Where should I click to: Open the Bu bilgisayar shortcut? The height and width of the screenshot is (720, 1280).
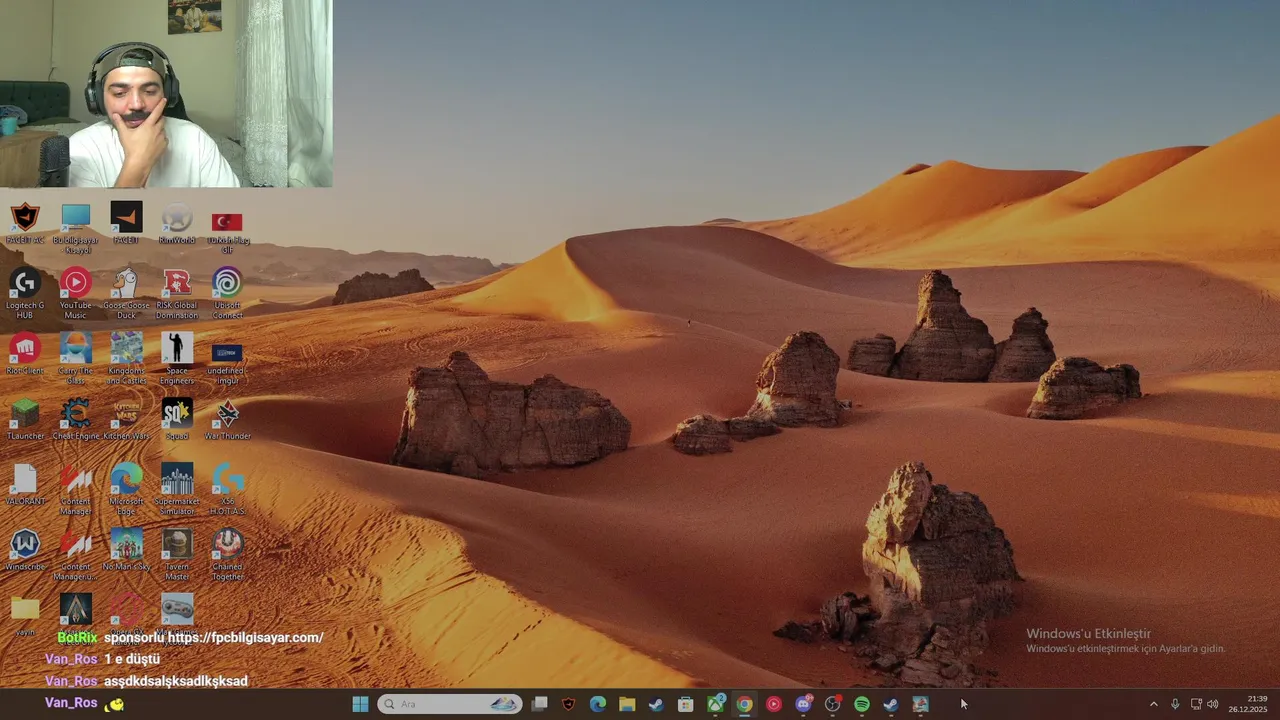click(x=76, y=228)
